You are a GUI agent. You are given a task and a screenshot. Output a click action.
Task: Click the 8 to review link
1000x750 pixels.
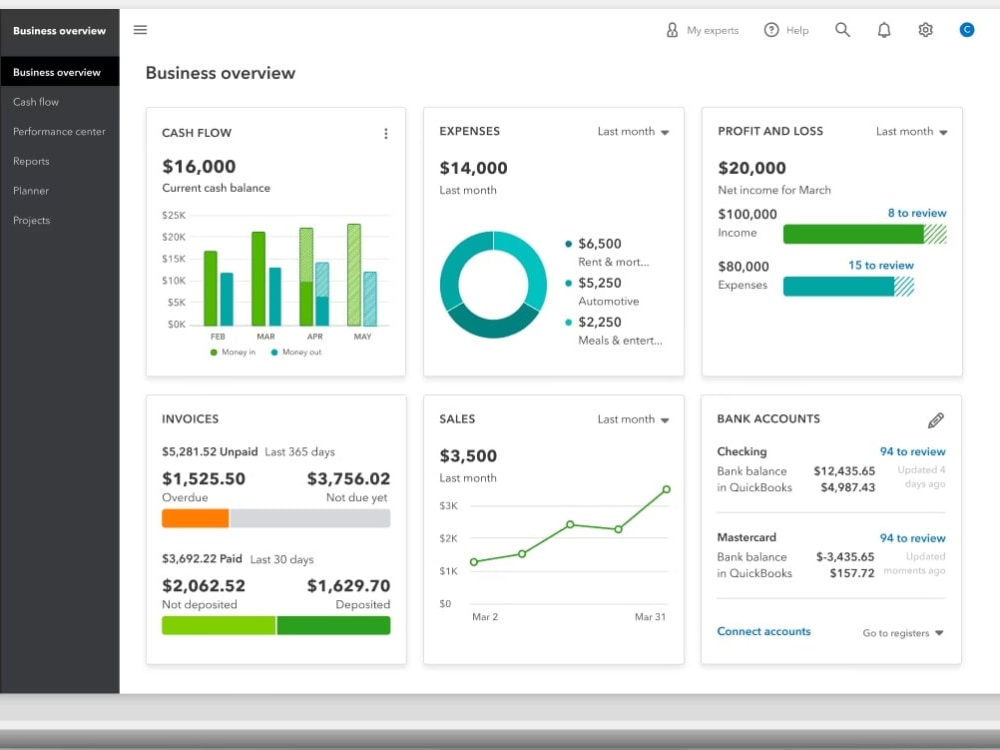[917, 213]
